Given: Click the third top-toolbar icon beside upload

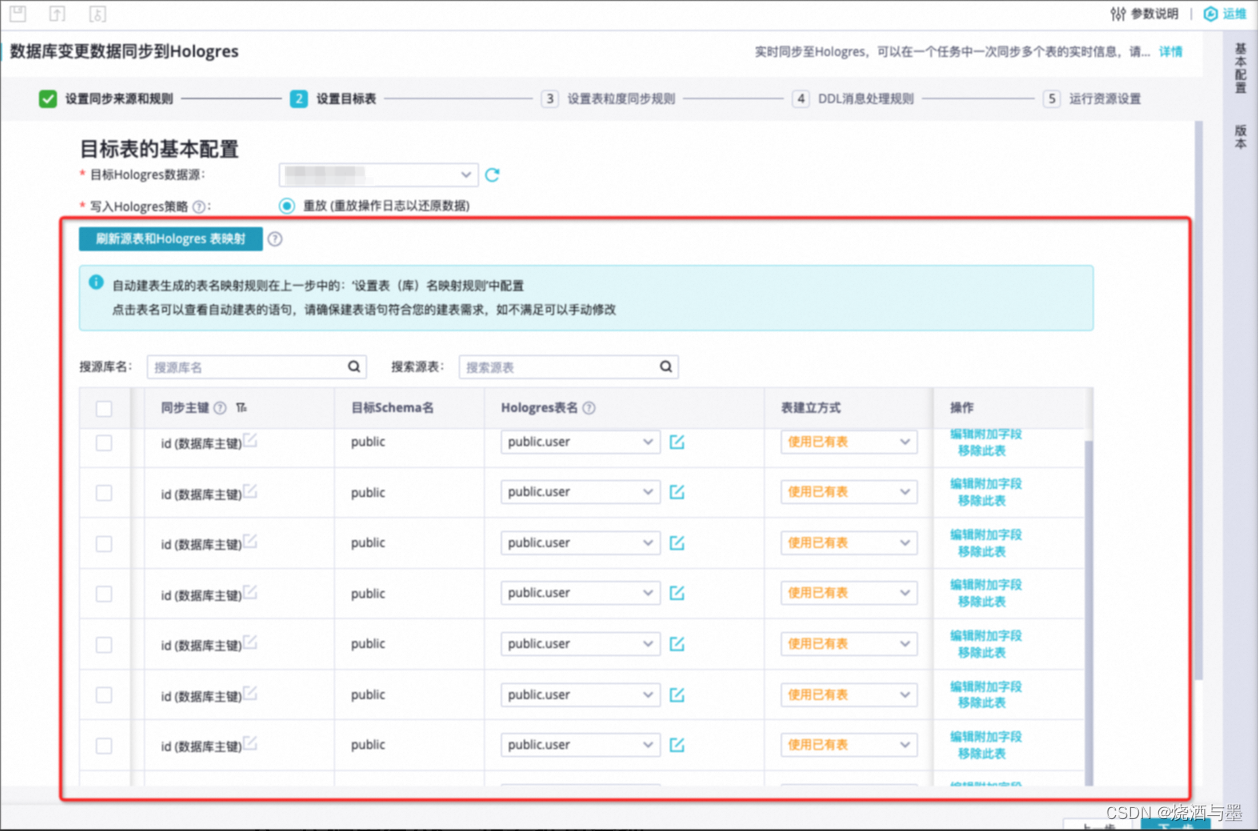Looking at the screenshot, I should (x=98, y=13).
